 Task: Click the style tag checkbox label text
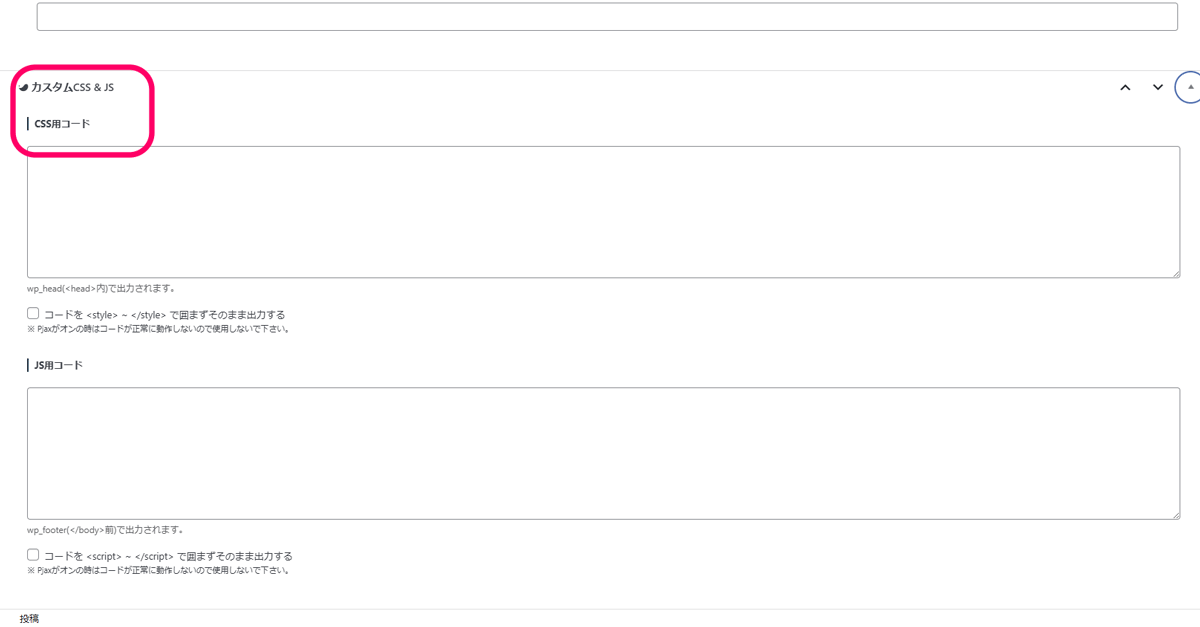165,315
